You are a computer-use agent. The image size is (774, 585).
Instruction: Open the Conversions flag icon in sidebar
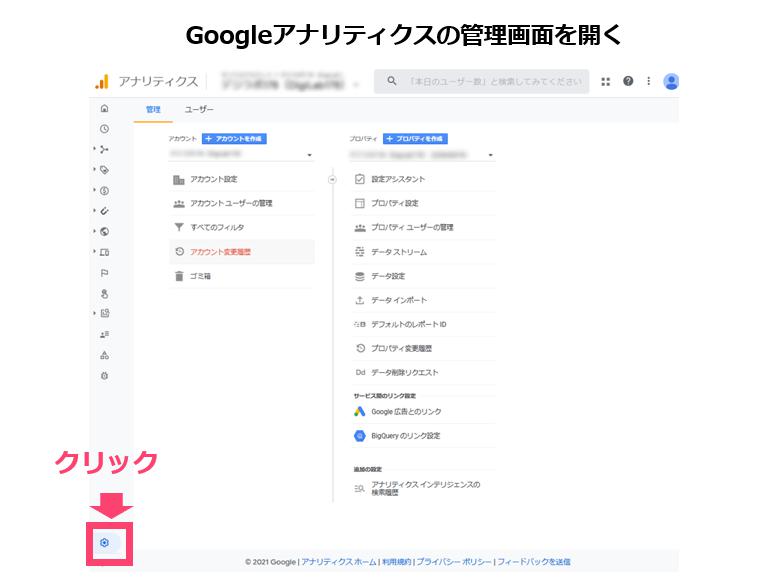(x=104, y=273)
